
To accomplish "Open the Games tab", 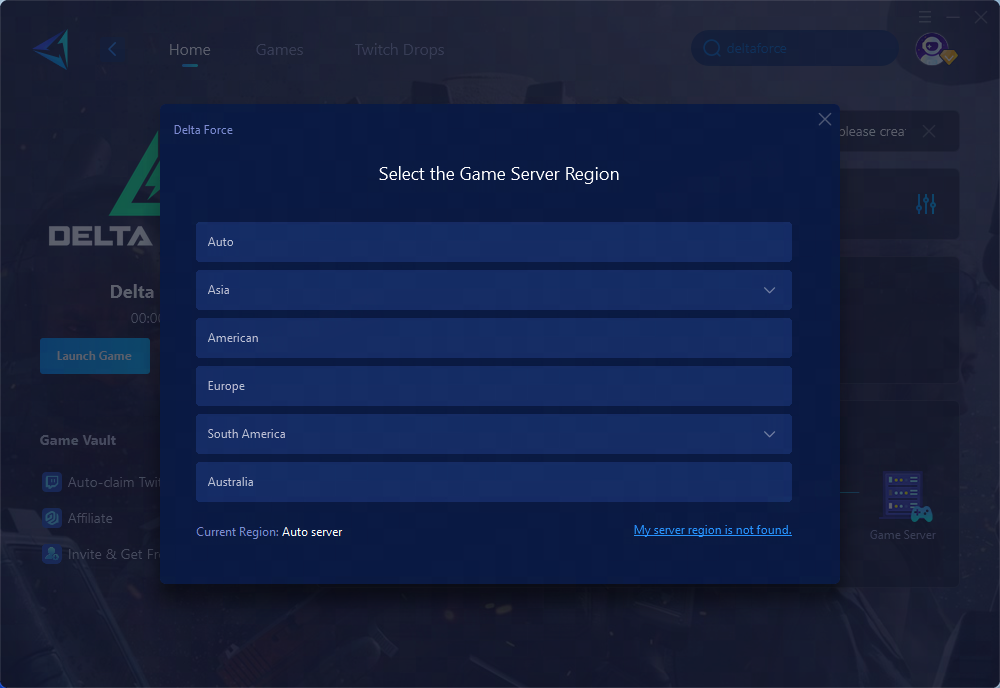I will 279,49.
